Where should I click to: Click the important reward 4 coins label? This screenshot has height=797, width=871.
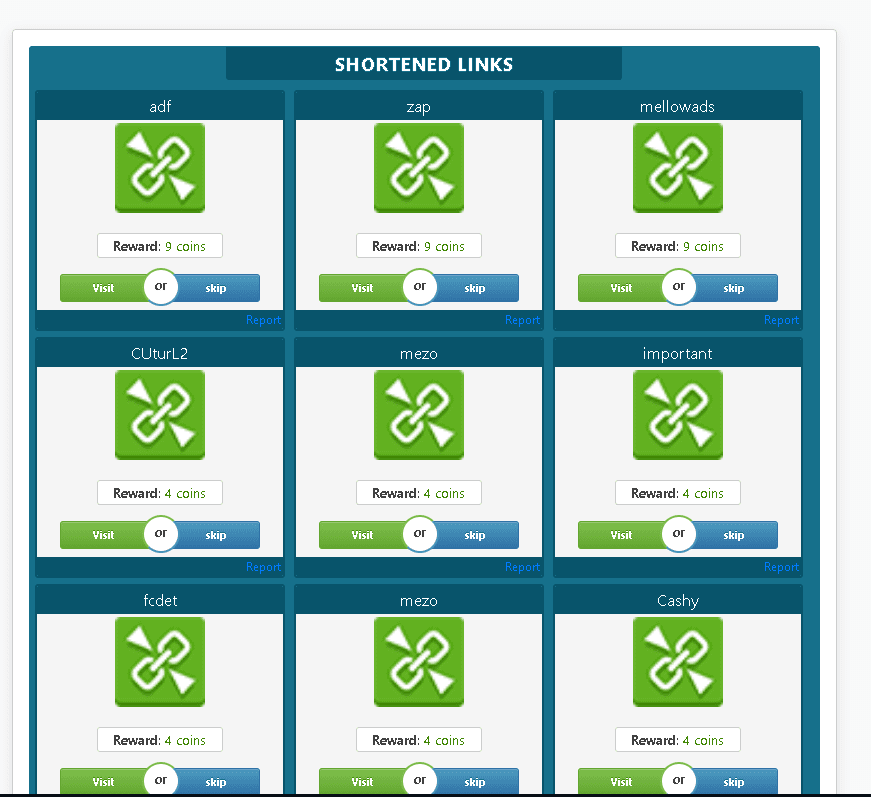pyautogui.click(x=678, y=493)
